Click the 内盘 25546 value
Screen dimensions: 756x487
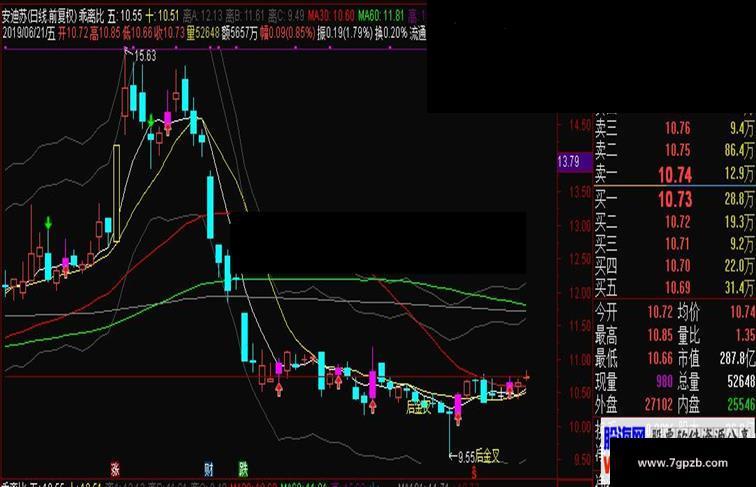pos(741,404)
